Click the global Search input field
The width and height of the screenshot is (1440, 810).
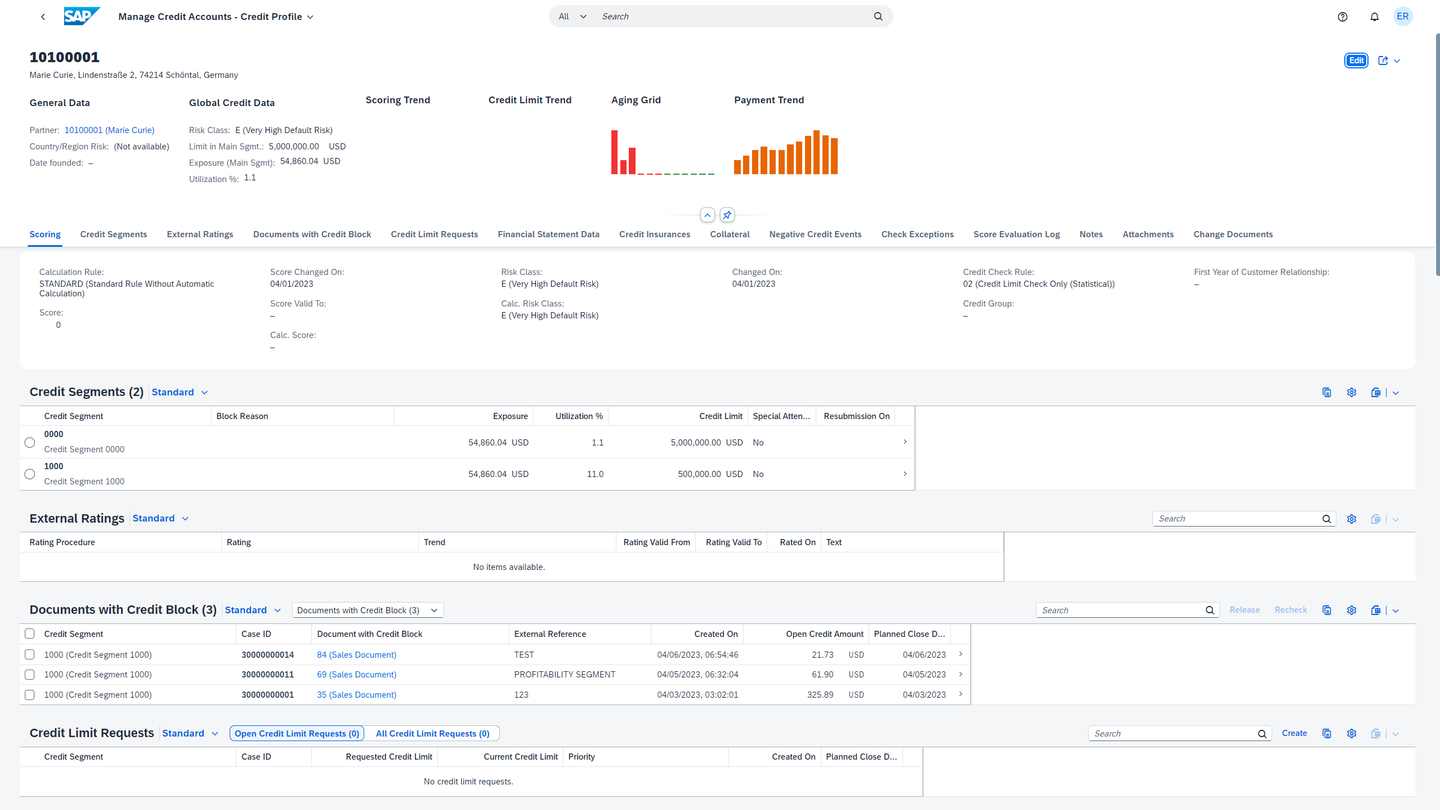[733, 17]
